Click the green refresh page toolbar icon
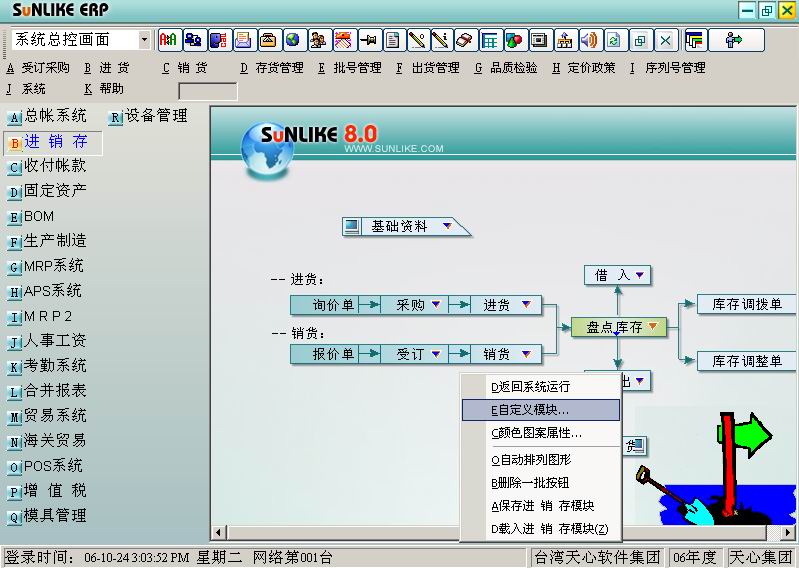This screenshot has width=799, height=568. click(x=615, y=40)
